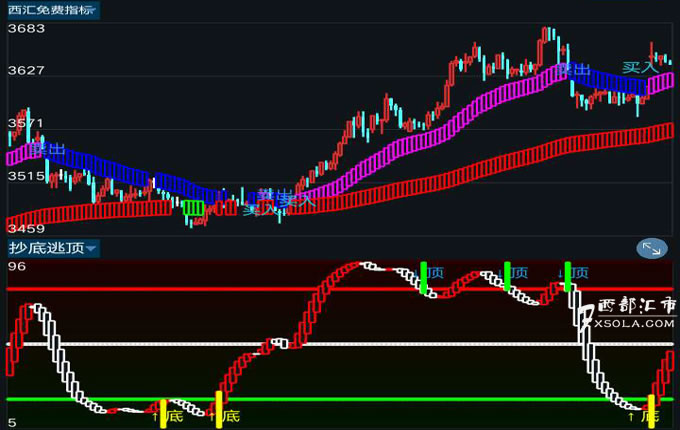The width and height of the screenshot is (680, 430).
Task: Click the first green 顶 marker
Action: click(x=424, y=277)
